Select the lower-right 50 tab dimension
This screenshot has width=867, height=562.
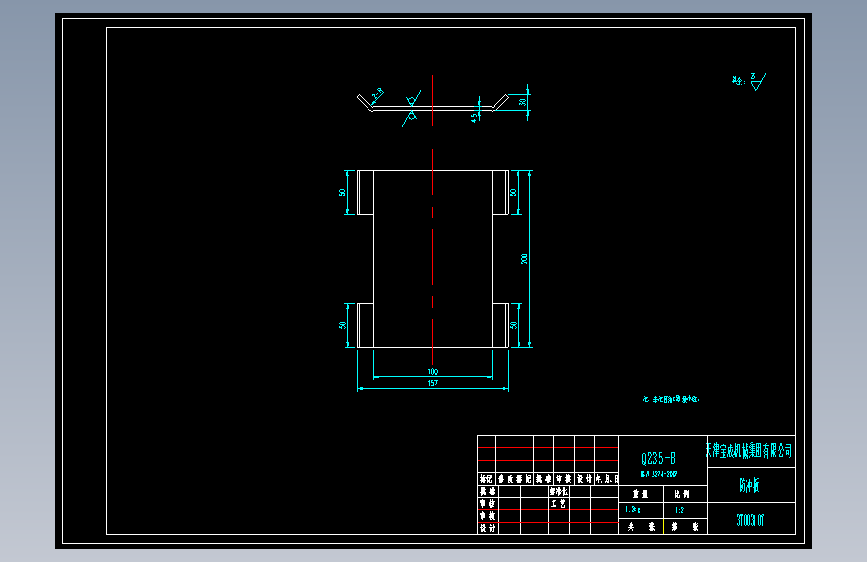point(513,325)
